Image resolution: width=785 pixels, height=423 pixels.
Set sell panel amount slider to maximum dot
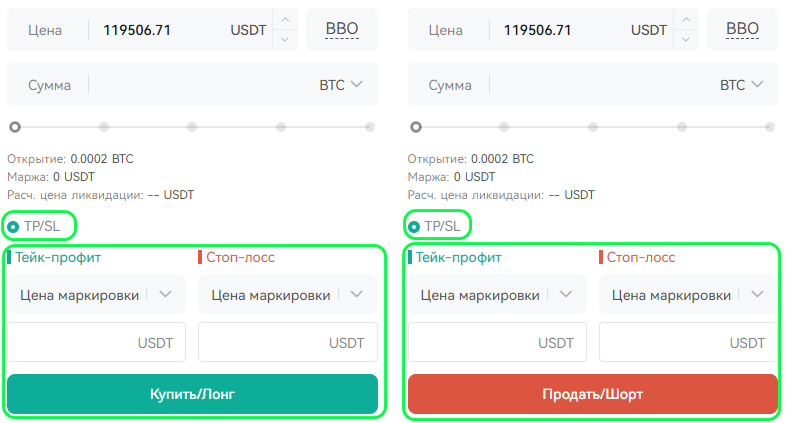point(770,127)
